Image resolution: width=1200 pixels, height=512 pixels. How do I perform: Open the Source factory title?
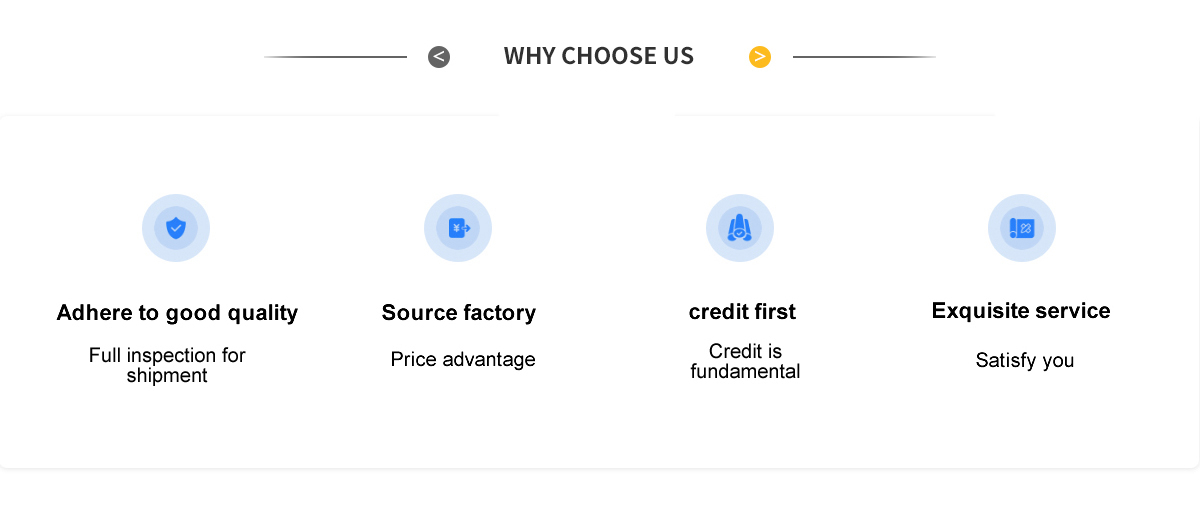[x=459, y=313]
